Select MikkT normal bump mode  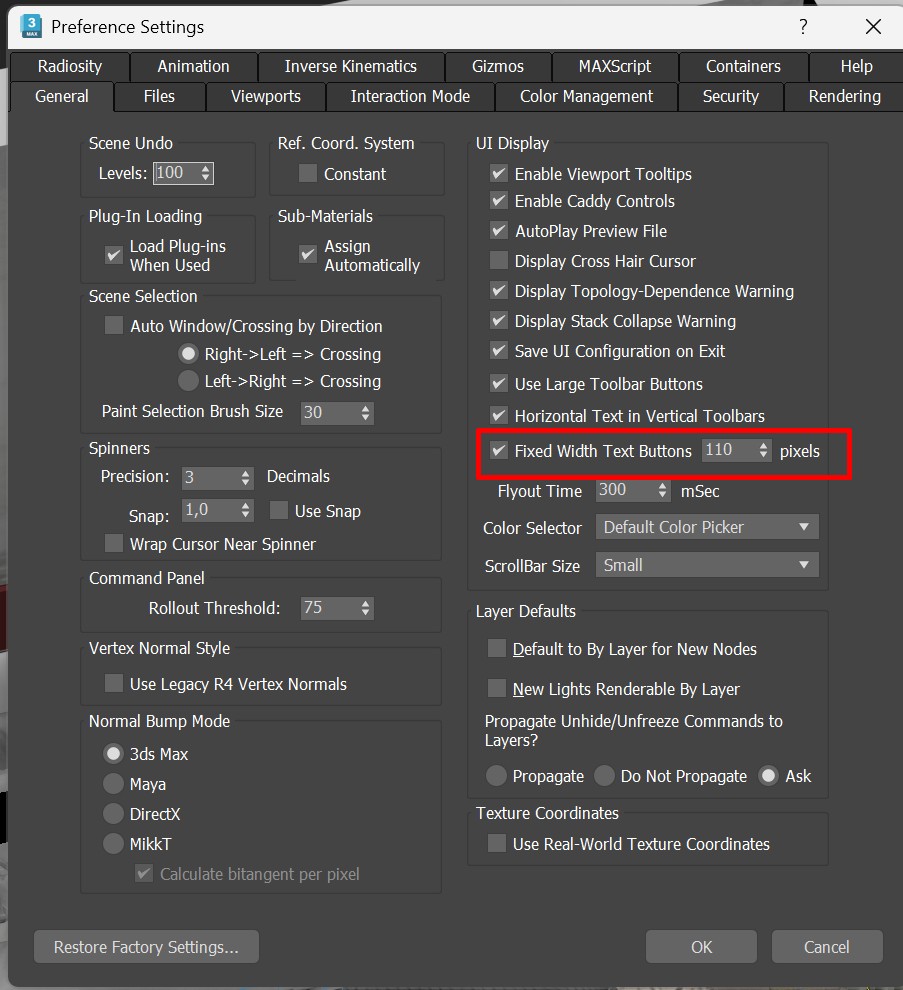click(113, 844)
